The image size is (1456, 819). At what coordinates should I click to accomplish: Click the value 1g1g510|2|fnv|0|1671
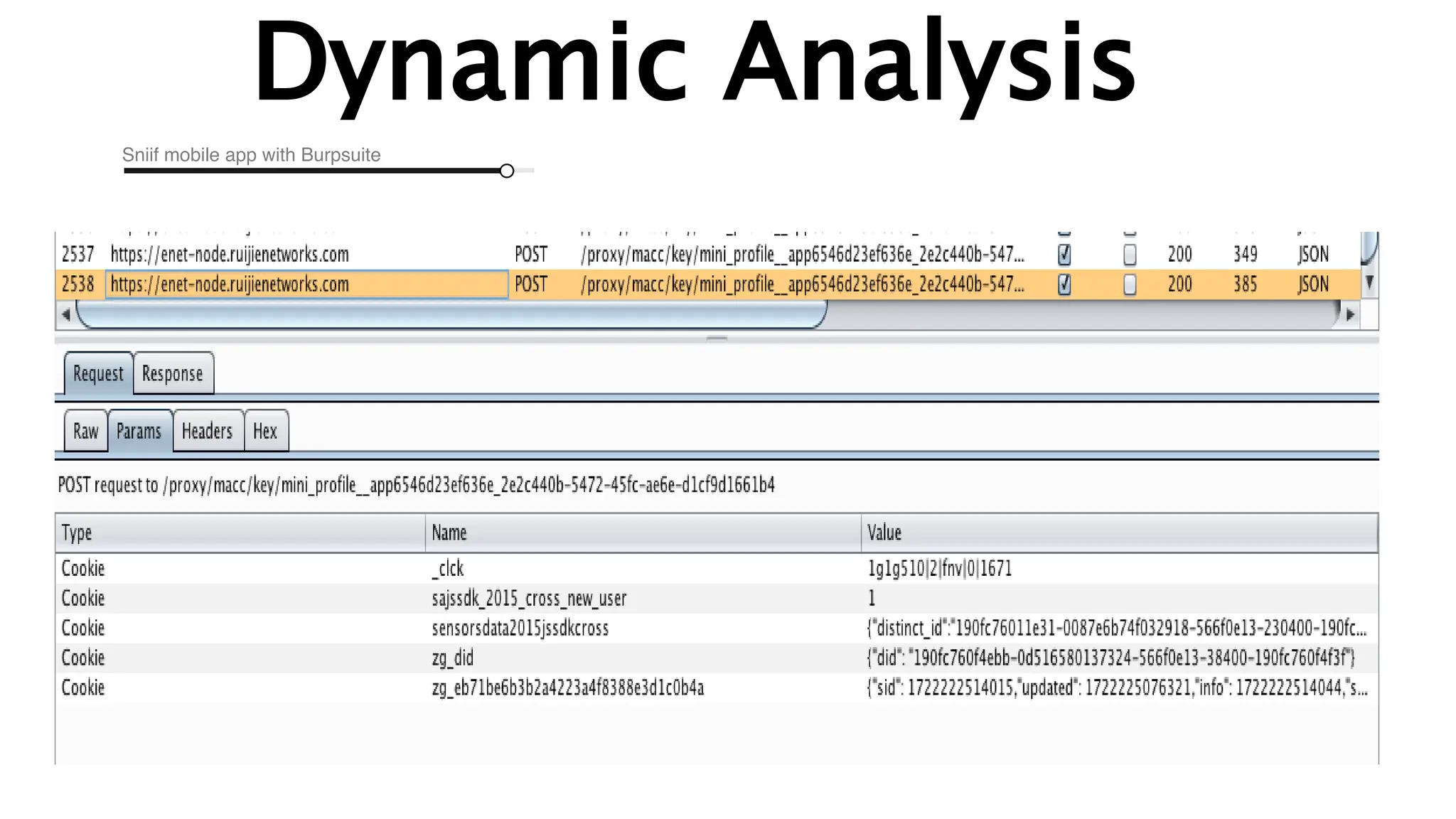(x=940, y=569)
